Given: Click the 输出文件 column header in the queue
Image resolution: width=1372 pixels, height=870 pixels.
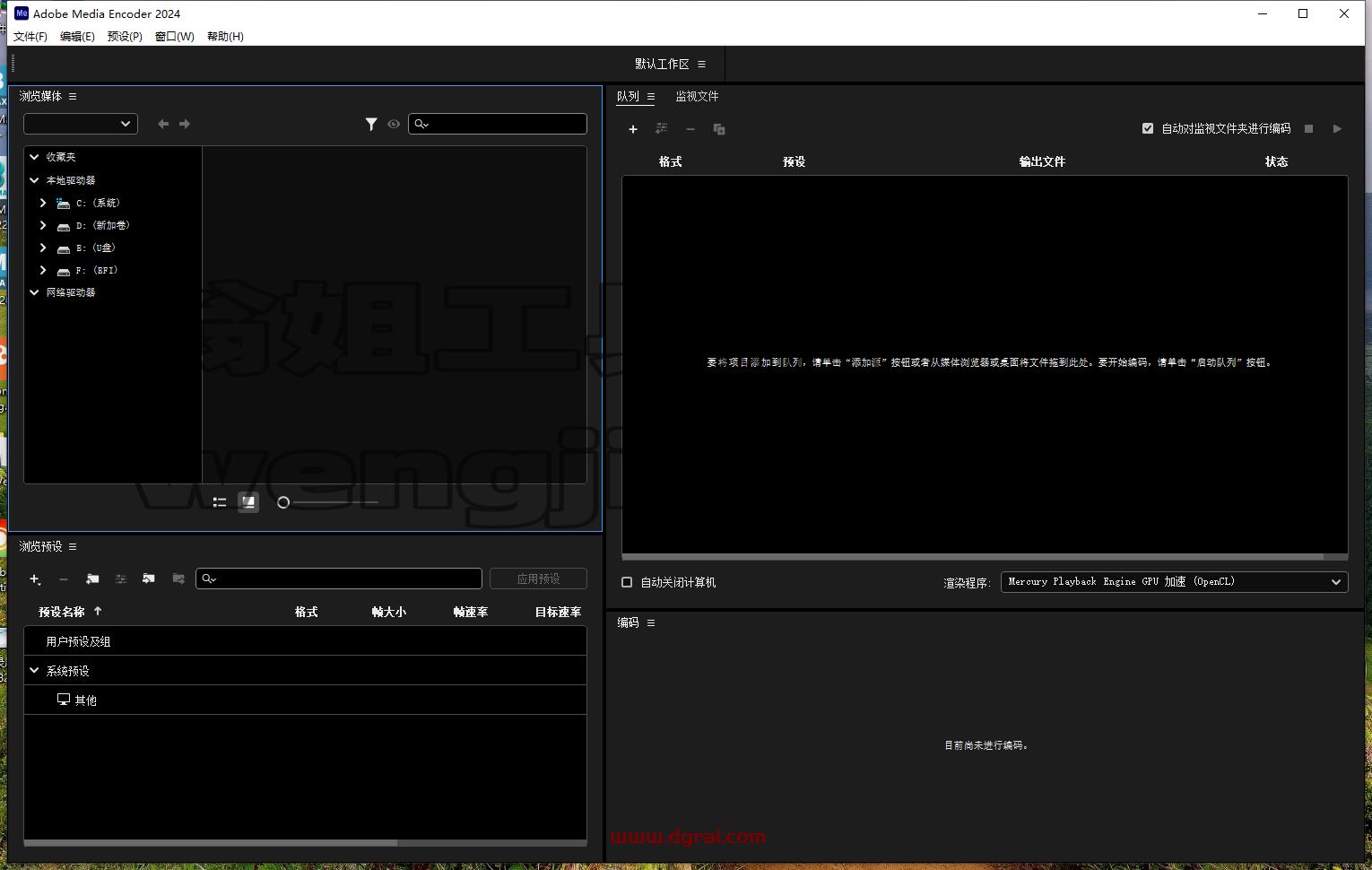Looking at the screenshot, I should [x=1042, y=161].
